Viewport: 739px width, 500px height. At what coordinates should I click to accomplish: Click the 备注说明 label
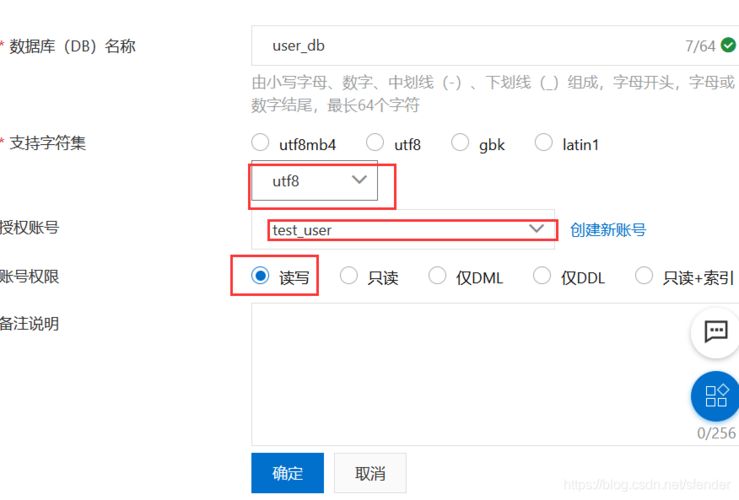coord(29,324)
